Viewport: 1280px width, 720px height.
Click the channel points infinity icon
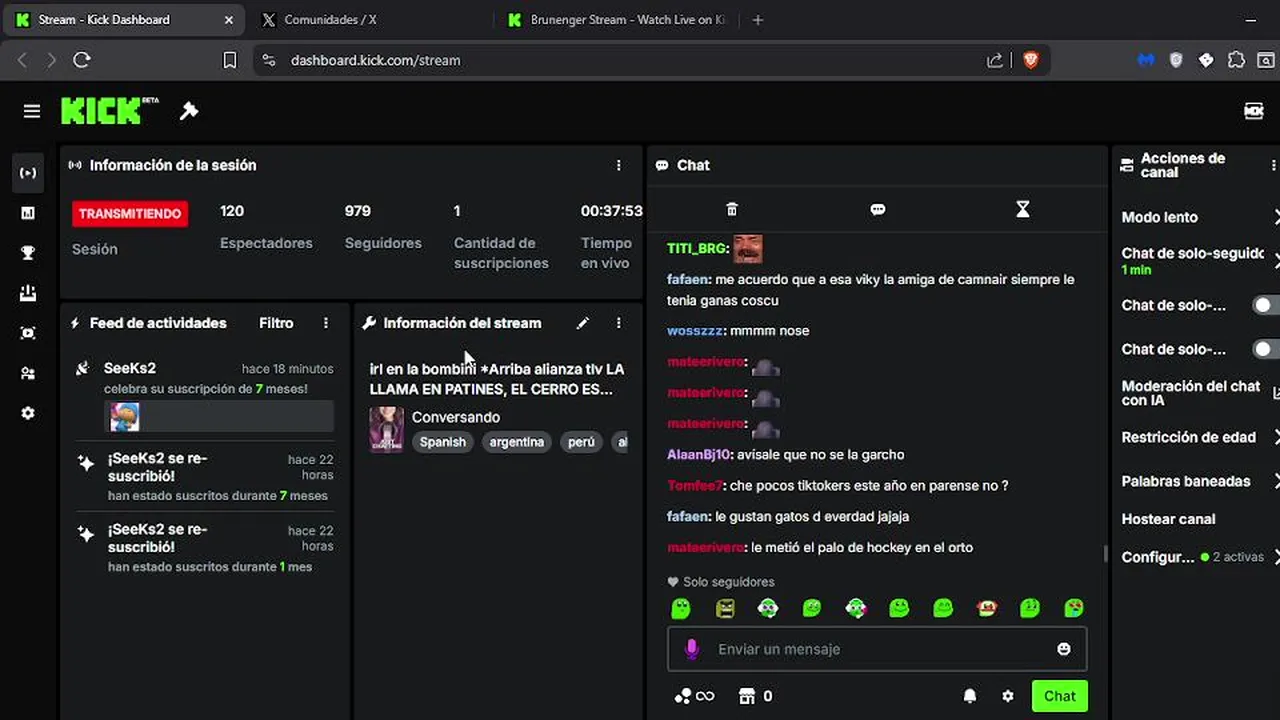[694, 696]
